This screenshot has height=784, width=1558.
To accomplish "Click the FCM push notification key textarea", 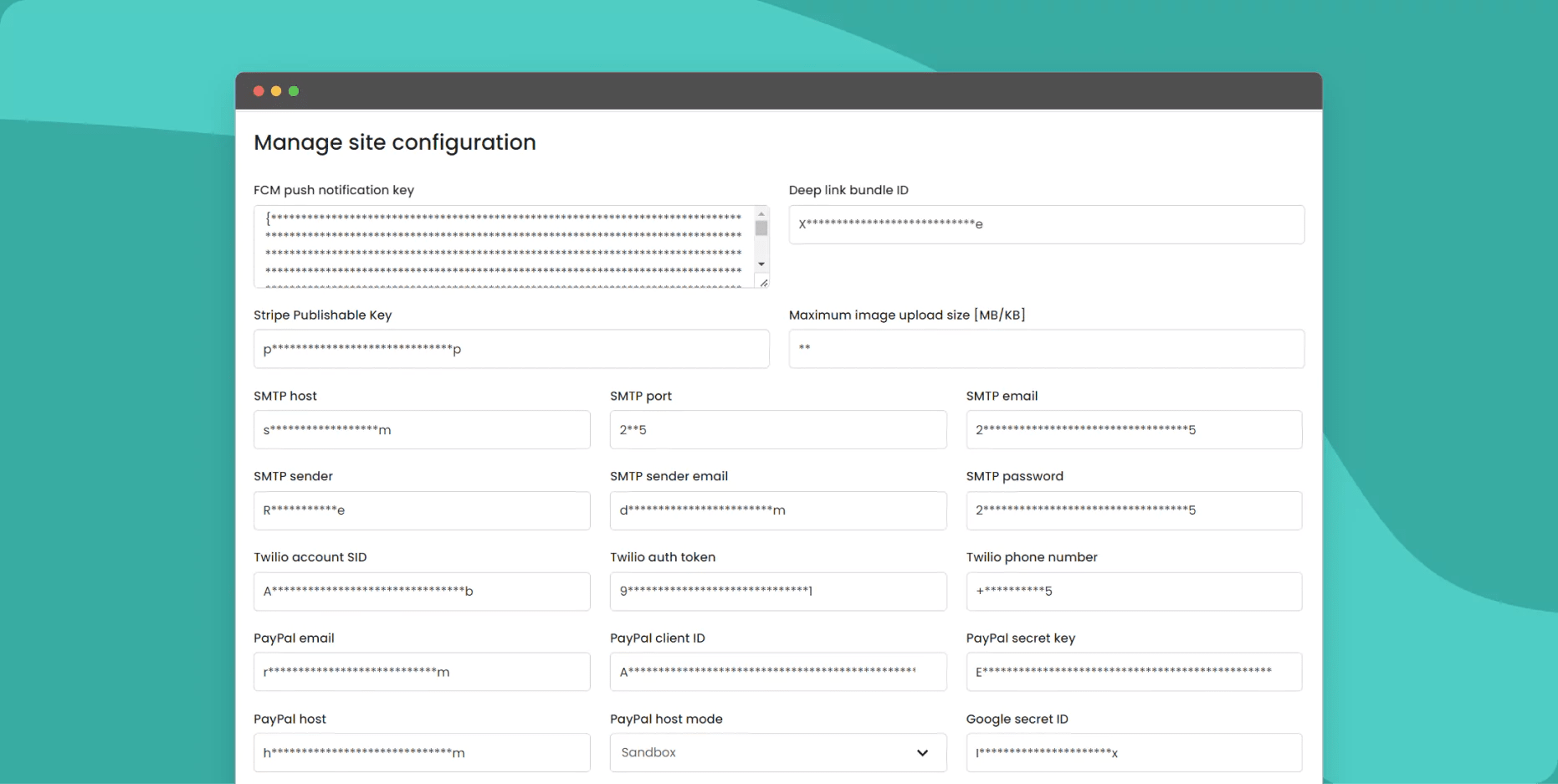I will pos(510,247).
